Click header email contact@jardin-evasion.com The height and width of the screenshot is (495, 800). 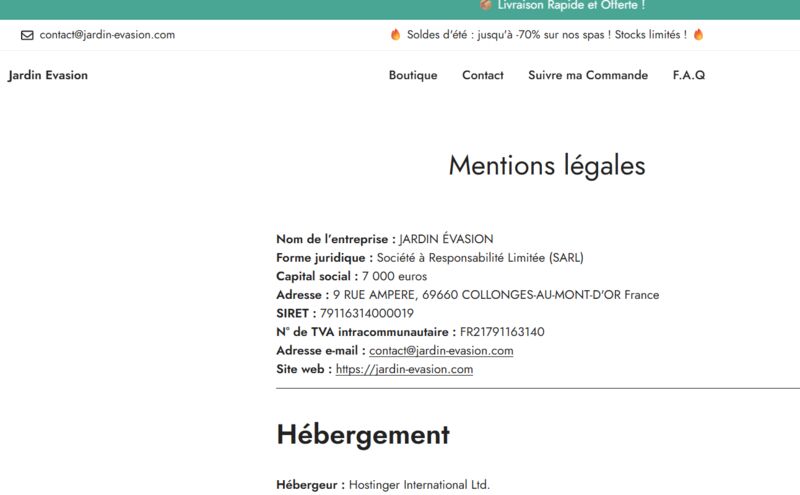click(x=107, y=35)
